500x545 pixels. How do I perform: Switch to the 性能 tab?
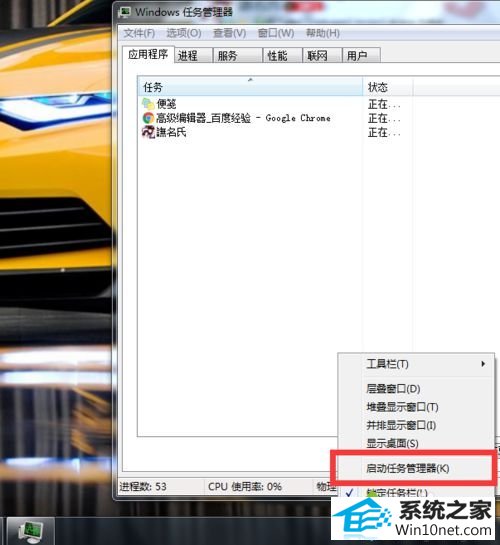point(282,56)
